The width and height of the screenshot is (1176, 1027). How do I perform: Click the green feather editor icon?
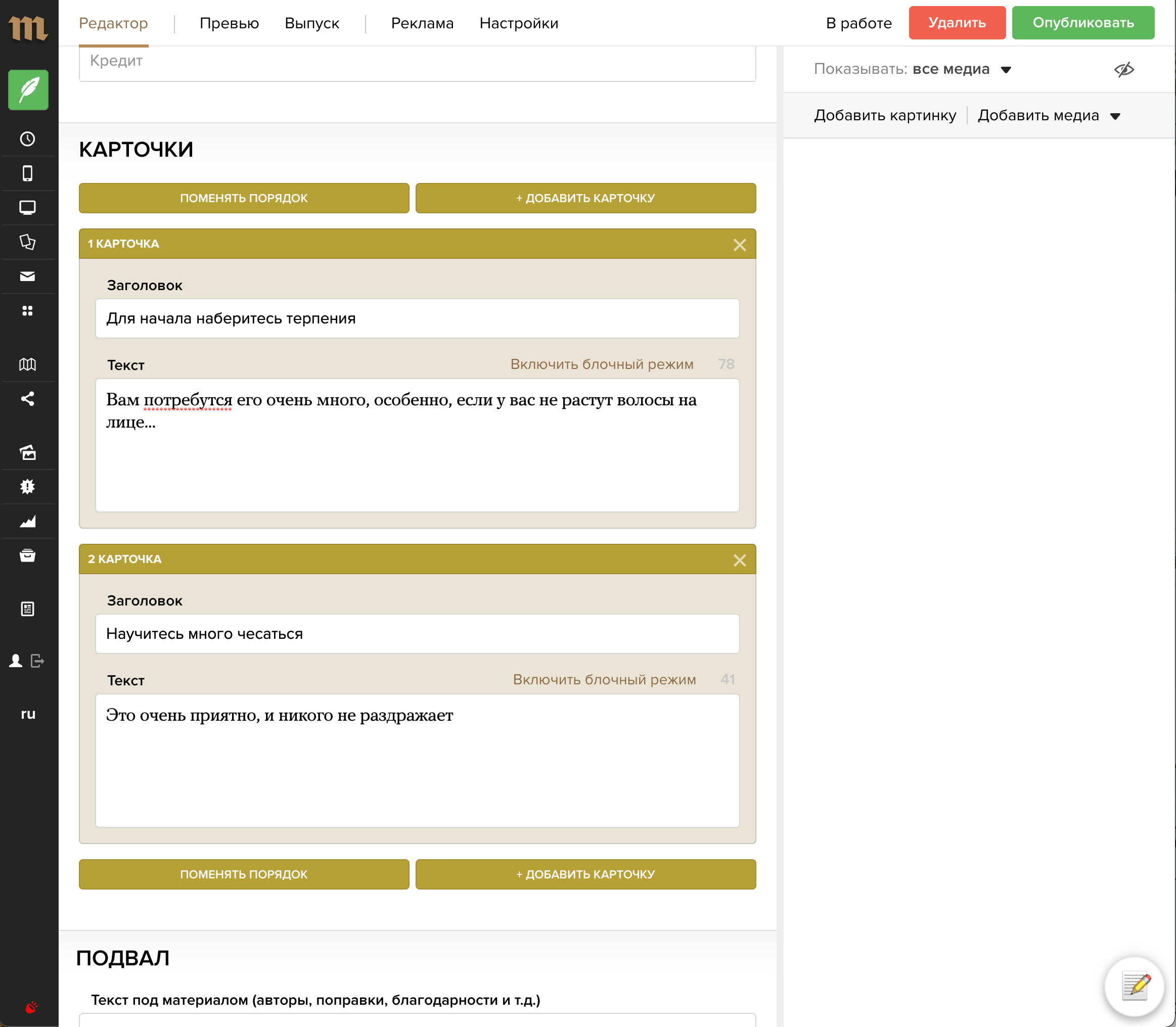coord(28,90)
